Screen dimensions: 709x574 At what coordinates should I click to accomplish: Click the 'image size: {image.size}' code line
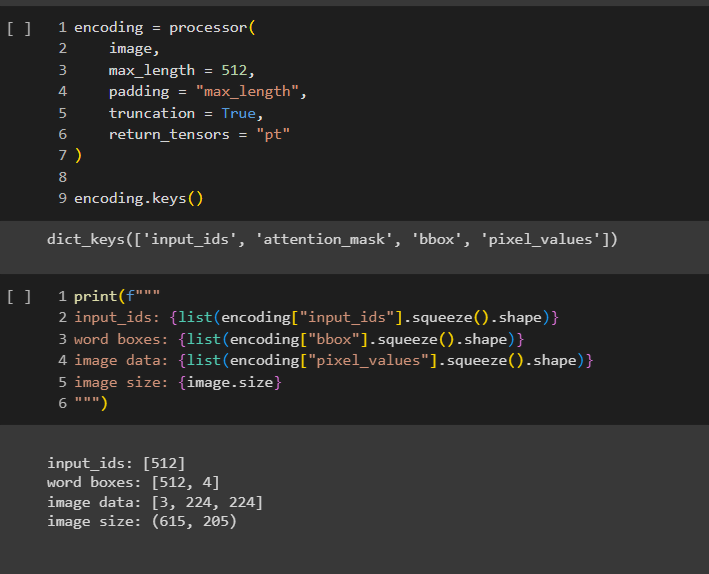coord(178,383)
